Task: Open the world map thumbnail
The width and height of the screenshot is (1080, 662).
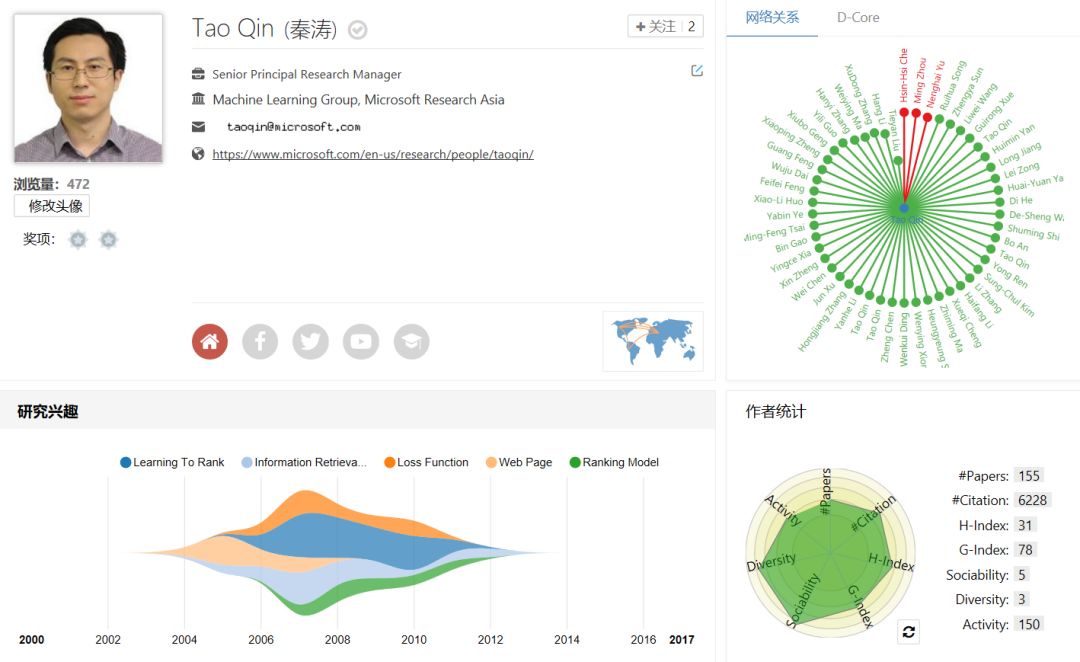Action: (653, 341)
